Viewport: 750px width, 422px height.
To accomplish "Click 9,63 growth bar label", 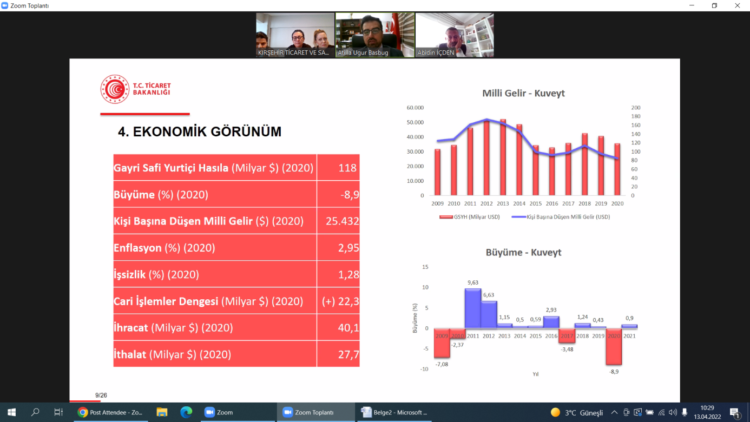I will [473, 283].
